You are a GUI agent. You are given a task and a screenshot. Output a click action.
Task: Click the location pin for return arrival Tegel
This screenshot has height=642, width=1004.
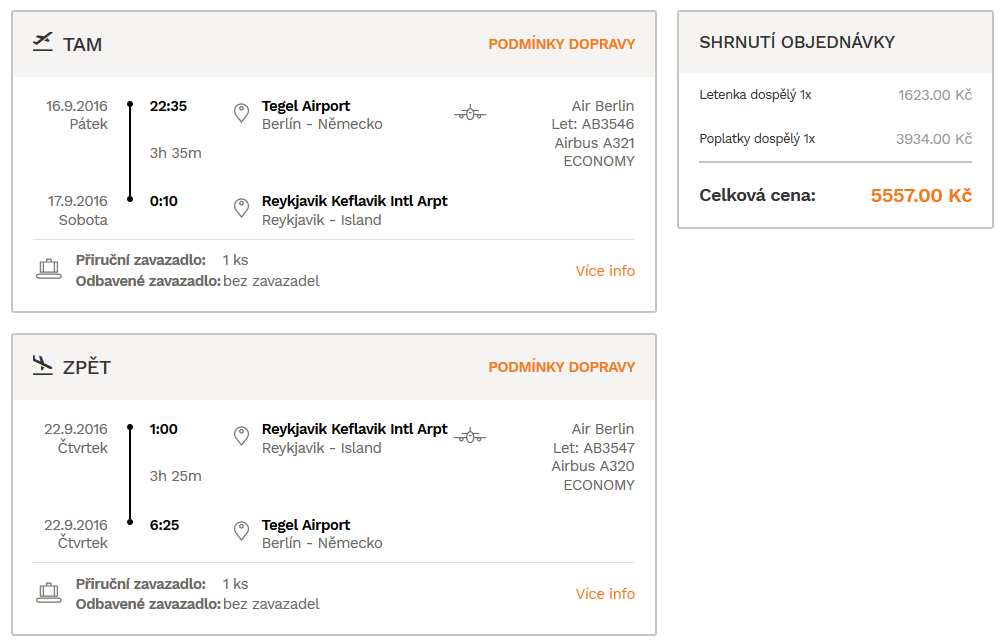point(241,531)
